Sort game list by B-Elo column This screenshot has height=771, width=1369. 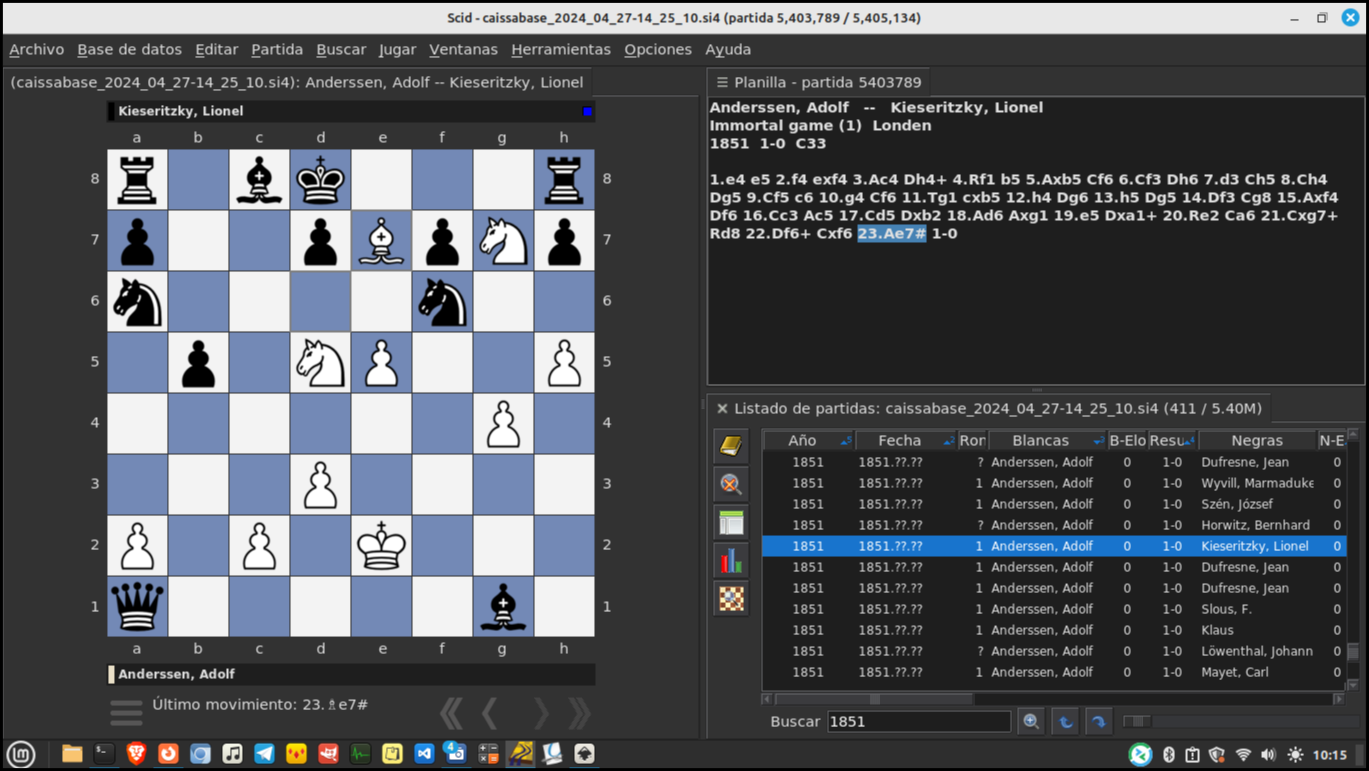pyautogui.click(x=1127, y=440)
